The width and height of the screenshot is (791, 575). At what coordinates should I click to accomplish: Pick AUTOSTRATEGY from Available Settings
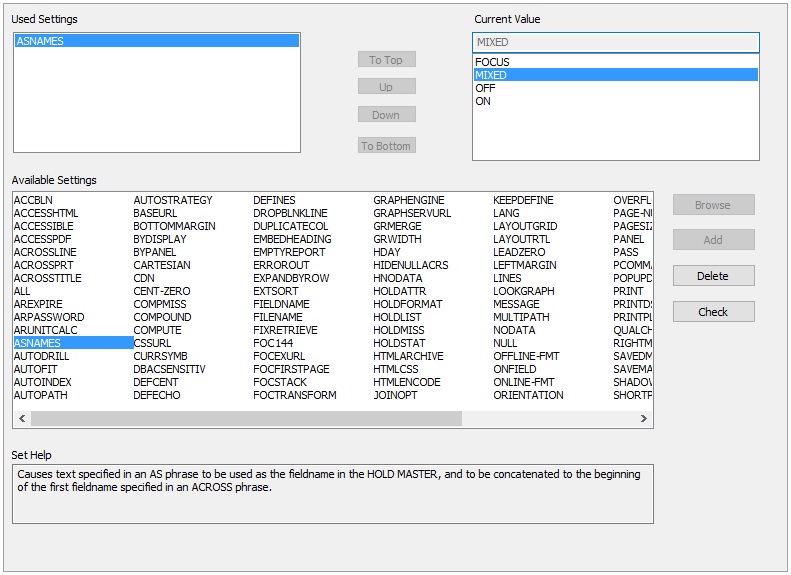(172, 200)
